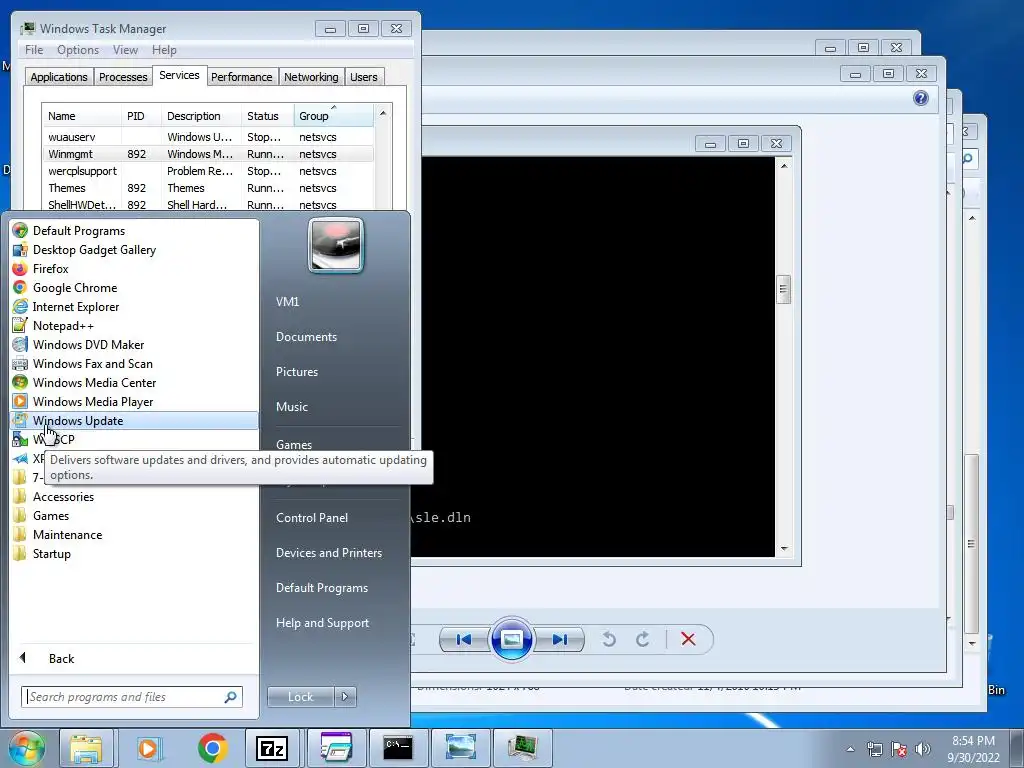This screenshot has width=1024, height=768.
Task: Open the Music link in the Start menu
Action: pyautogui.click(x=291, y=406)
